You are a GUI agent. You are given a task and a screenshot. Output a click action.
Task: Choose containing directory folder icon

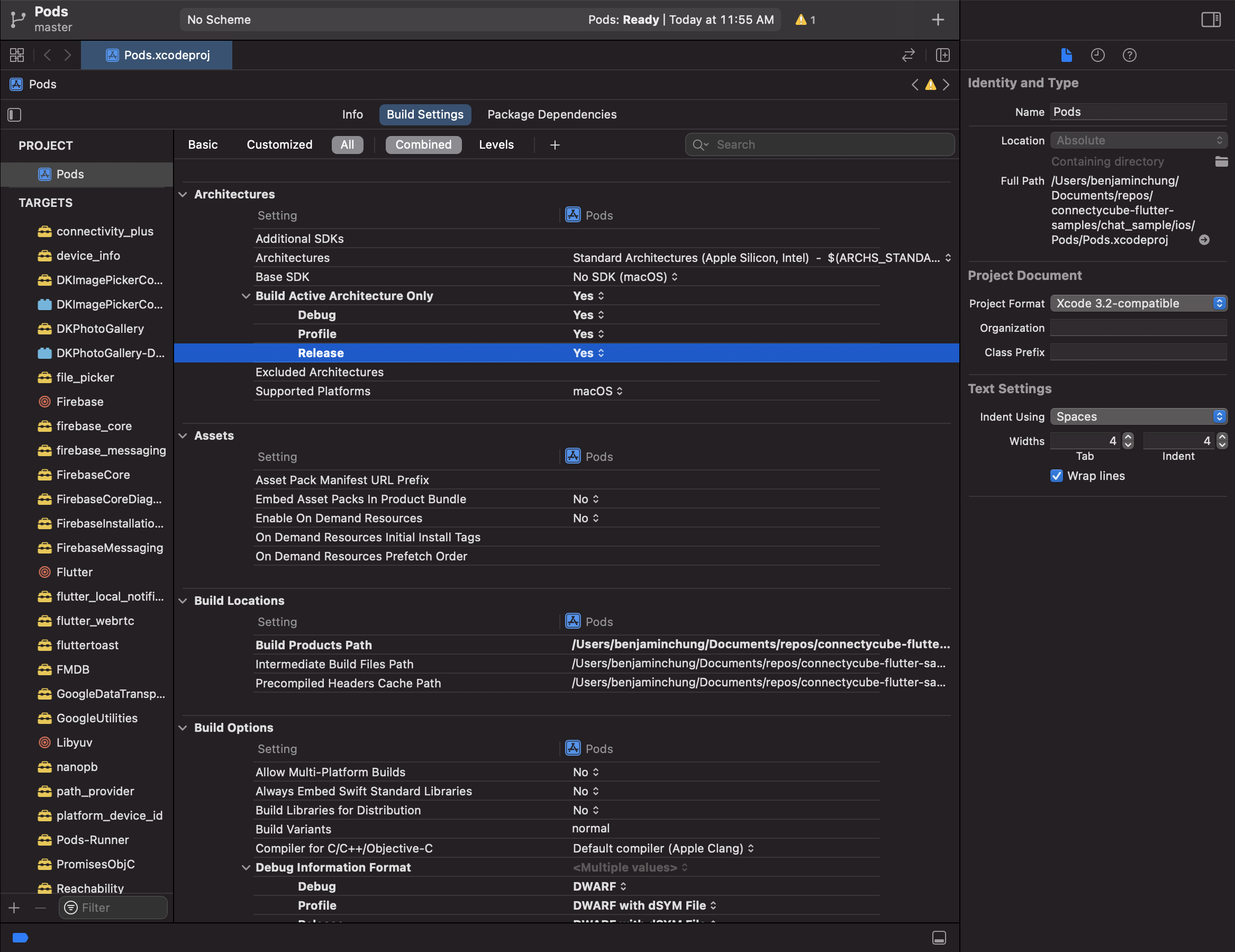(1221, 162)
